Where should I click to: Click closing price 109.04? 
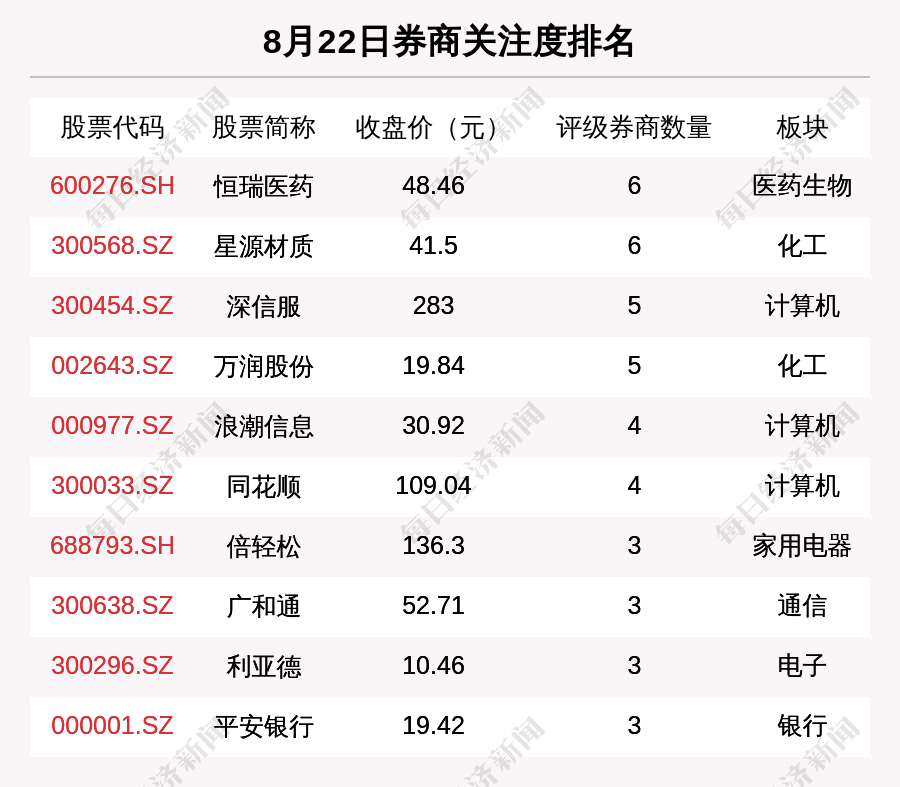pyautogui.click(x=433, y=486)
